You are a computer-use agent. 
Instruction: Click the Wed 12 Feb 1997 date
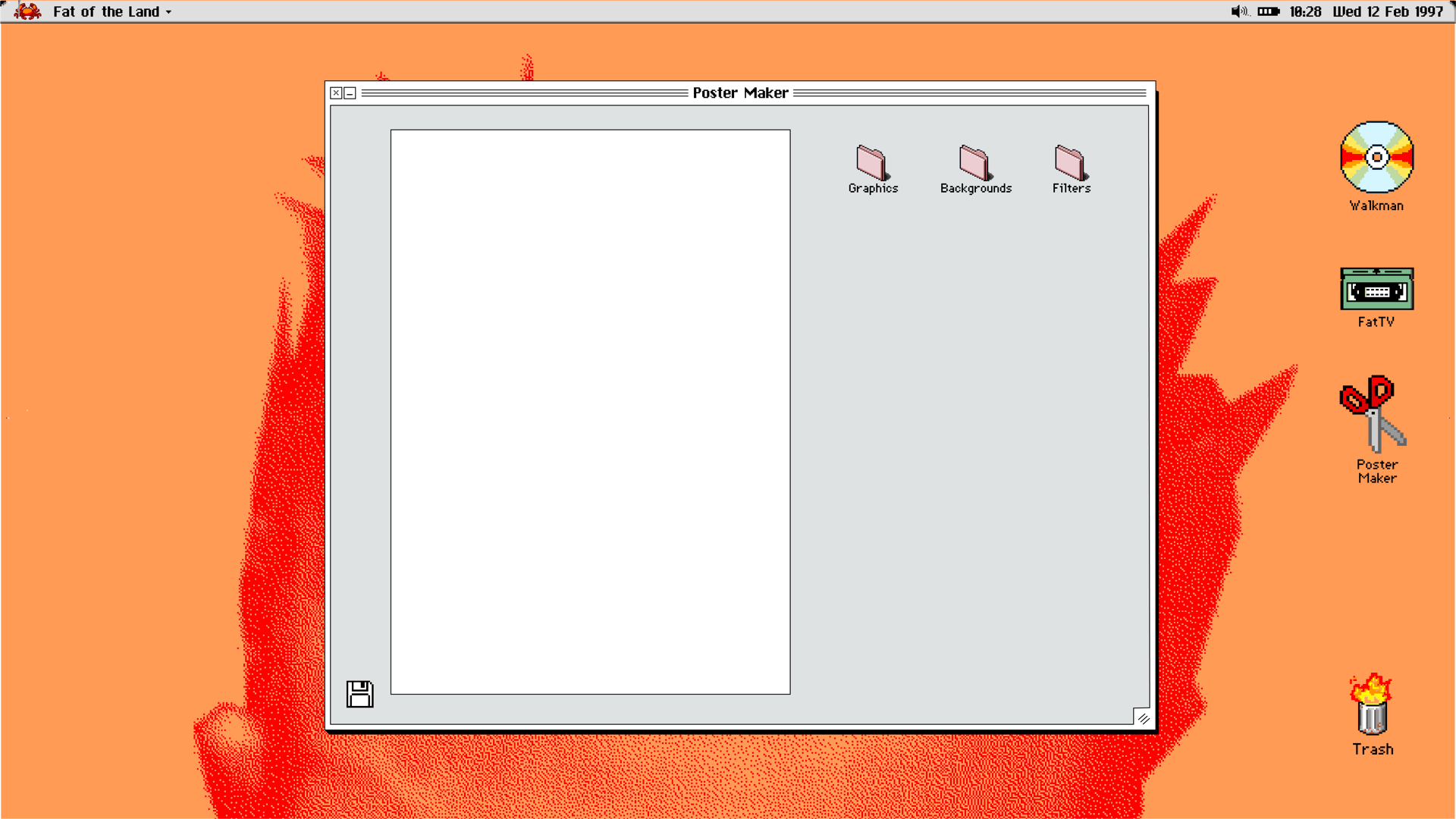(x=1388, y=11)
